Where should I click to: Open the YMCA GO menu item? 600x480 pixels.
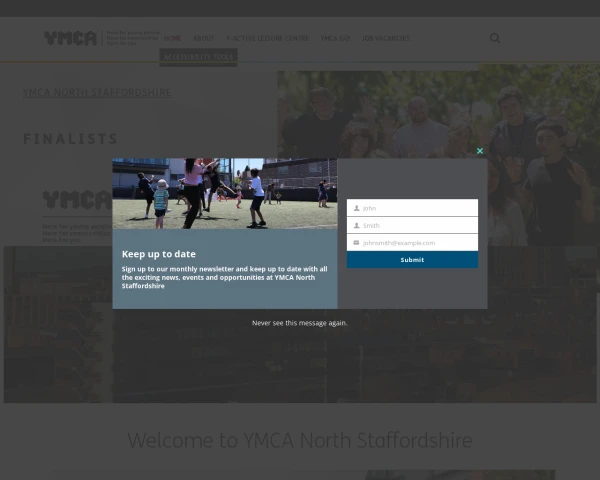[x=335, y=38]
